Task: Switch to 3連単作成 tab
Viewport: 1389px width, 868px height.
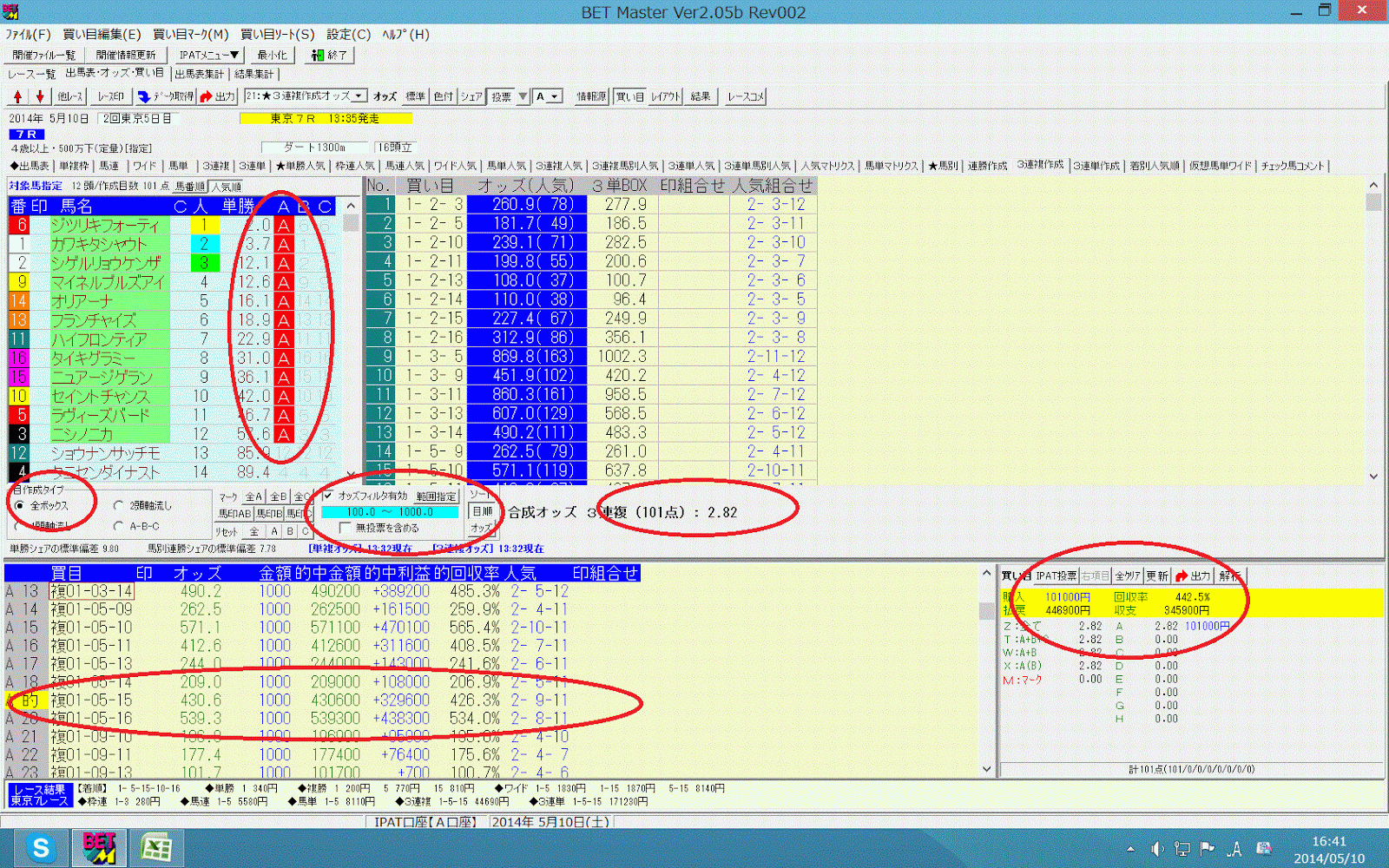Action: (x=1096, y=166)
